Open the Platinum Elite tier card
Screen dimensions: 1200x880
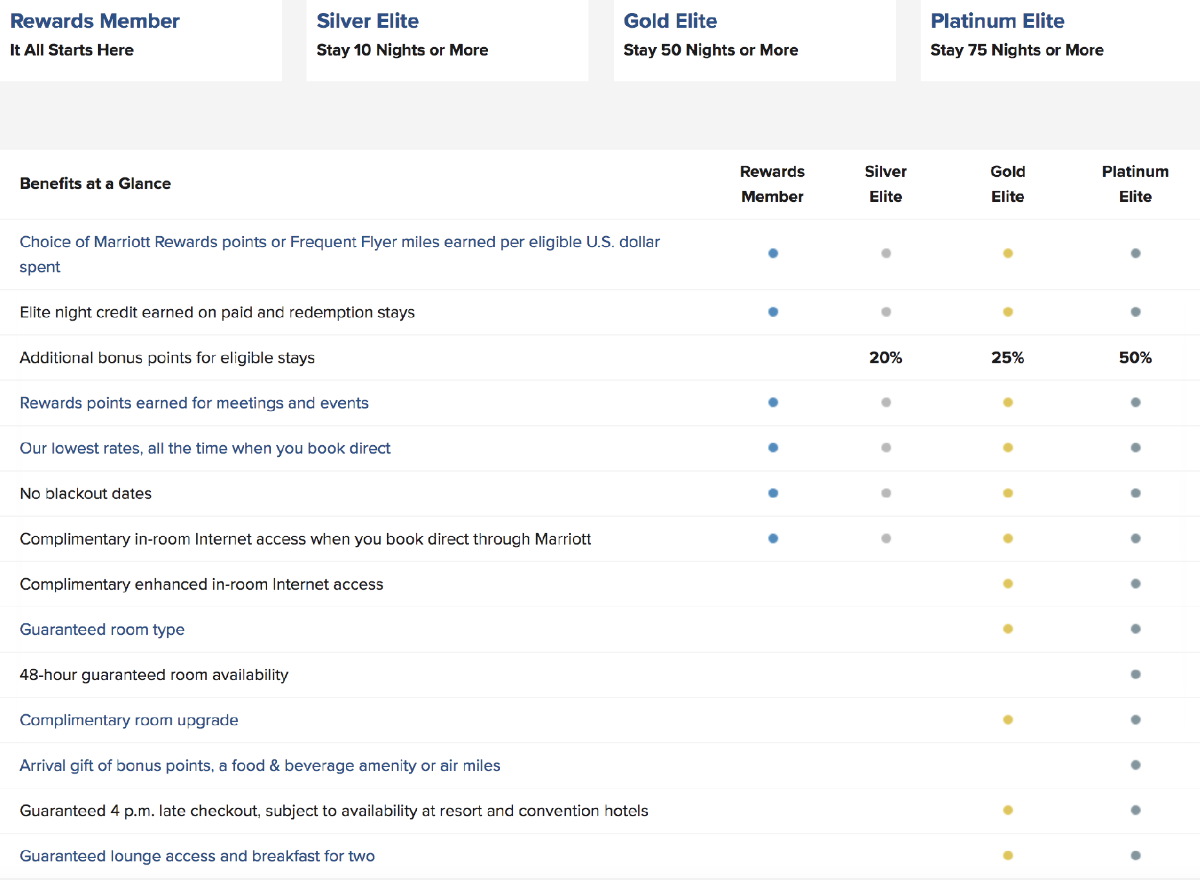pos(1060,40)
